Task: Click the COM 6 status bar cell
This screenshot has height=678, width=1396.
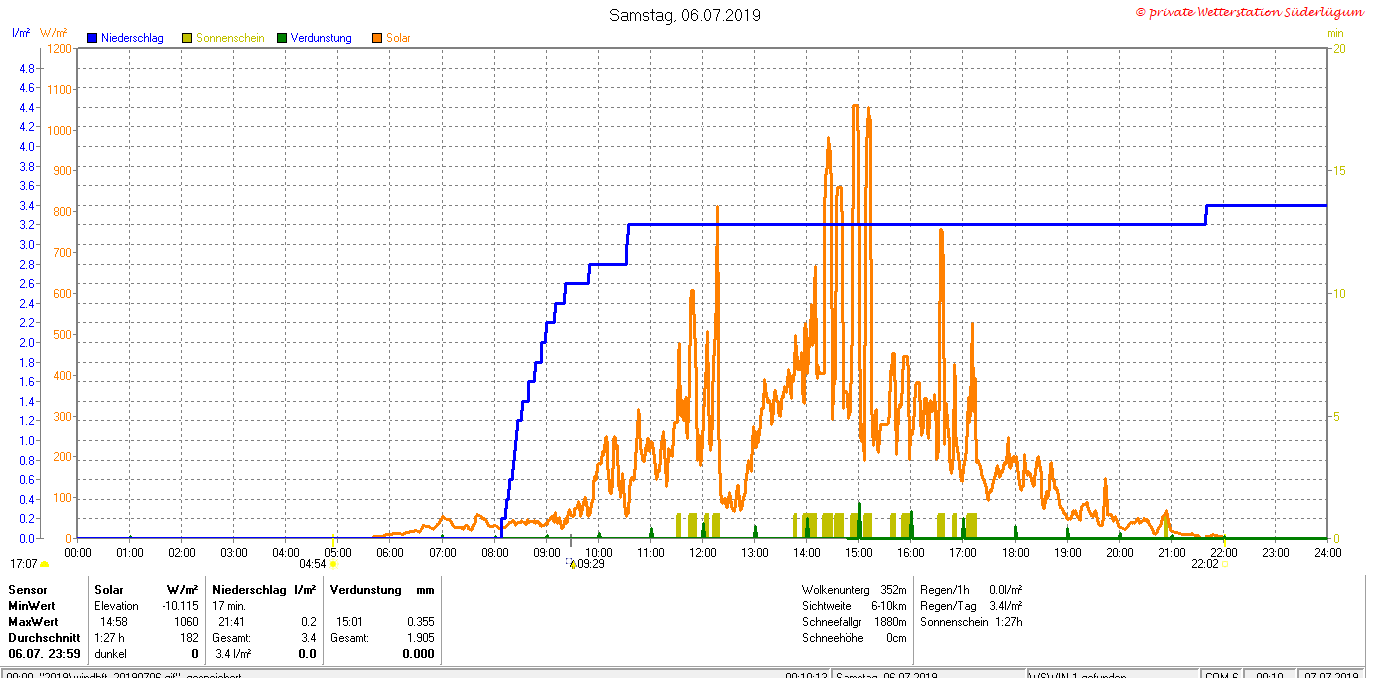Action: coord(1222,675)
